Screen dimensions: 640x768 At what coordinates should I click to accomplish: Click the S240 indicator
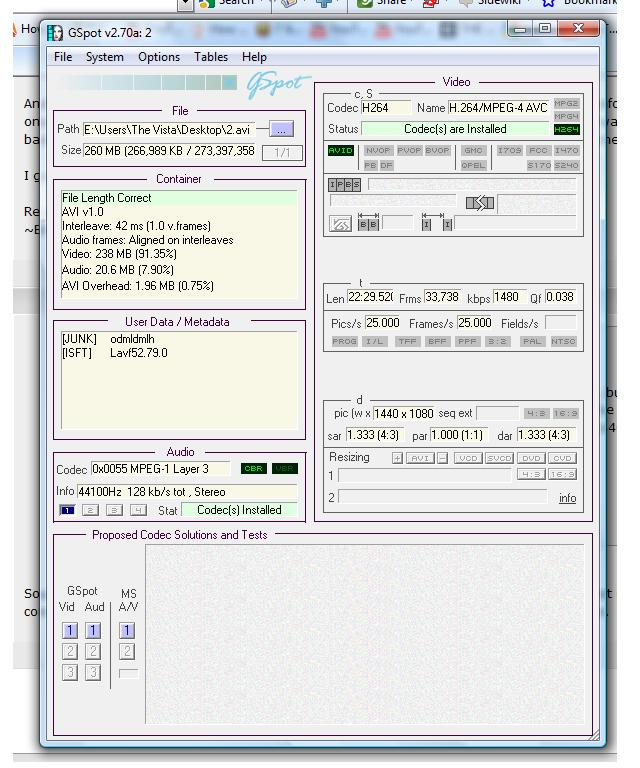tap(567, 165)
